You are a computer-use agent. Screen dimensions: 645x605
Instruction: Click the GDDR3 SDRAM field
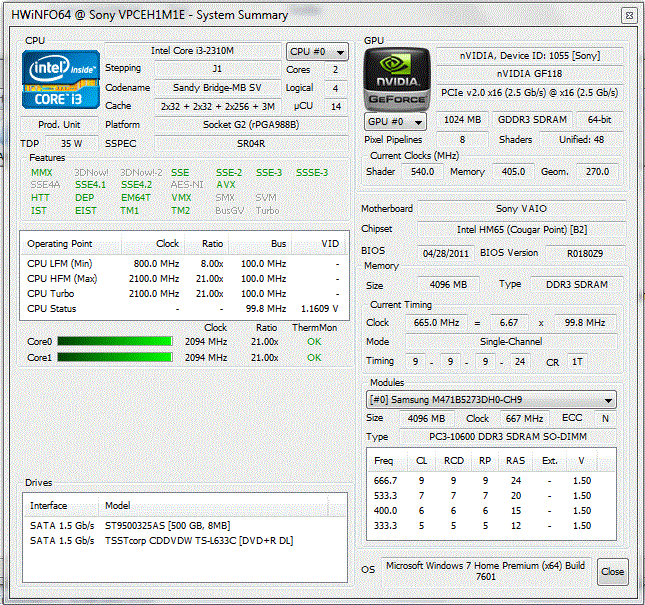point(532,120)
